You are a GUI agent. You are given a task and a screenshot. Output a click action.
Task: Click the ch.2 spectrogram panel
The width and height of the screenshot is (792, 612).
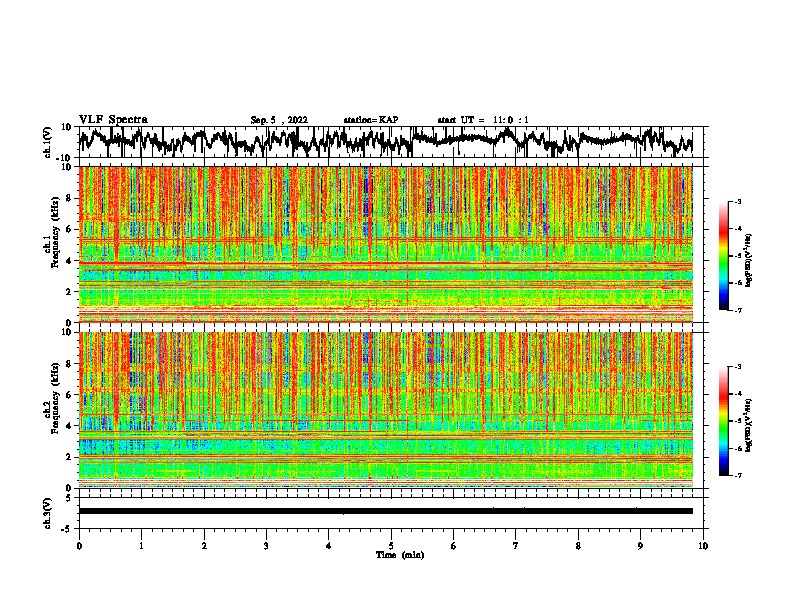coord(386,410)
